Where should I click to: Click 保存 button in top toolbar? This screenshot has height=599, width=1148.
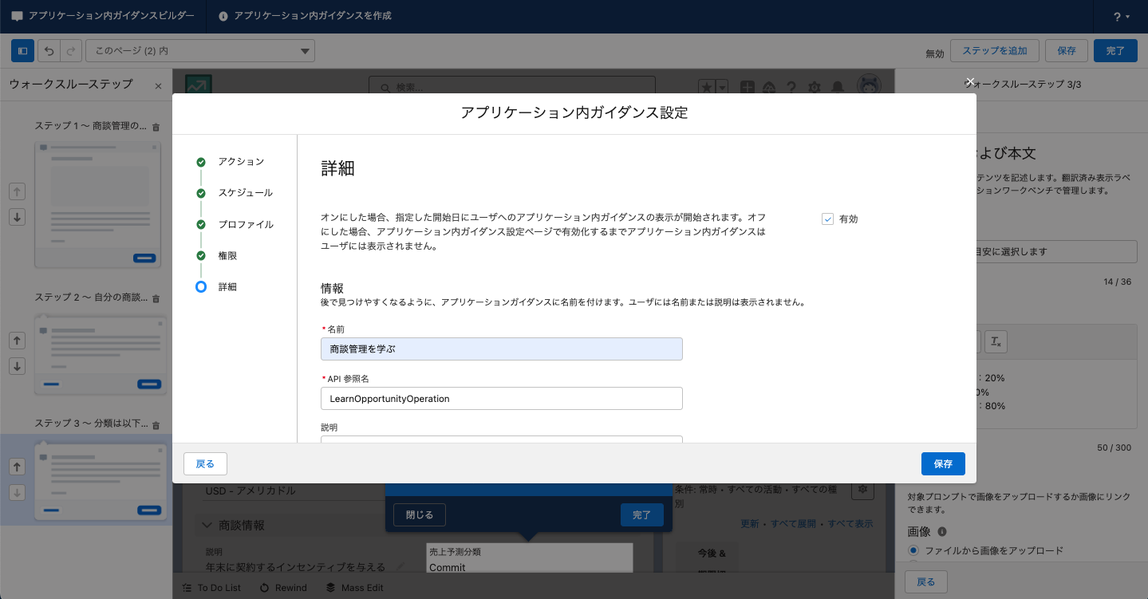click(1067, 51)
